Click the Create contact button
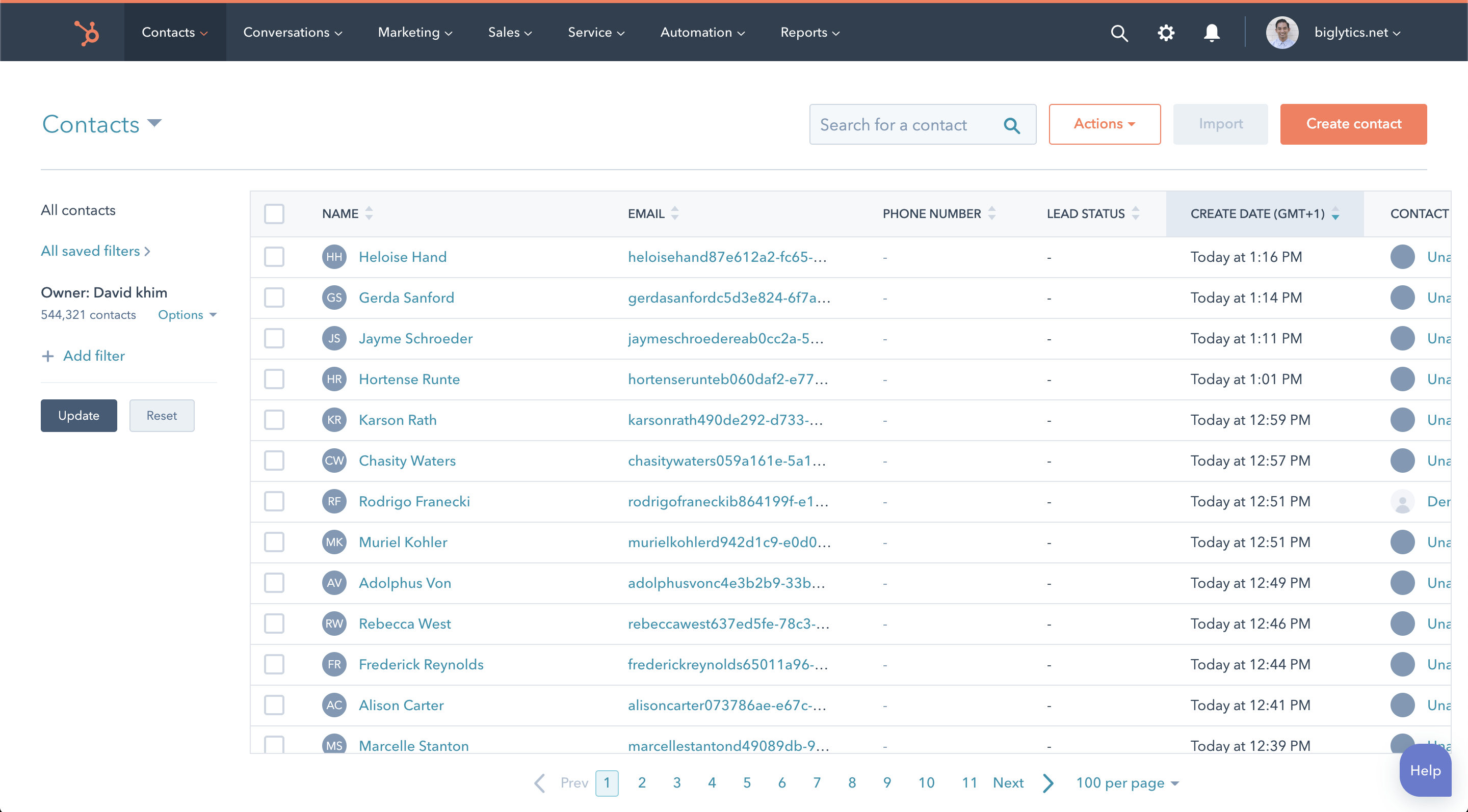The image size is (1468, 812). click(x=1353, y=124)
